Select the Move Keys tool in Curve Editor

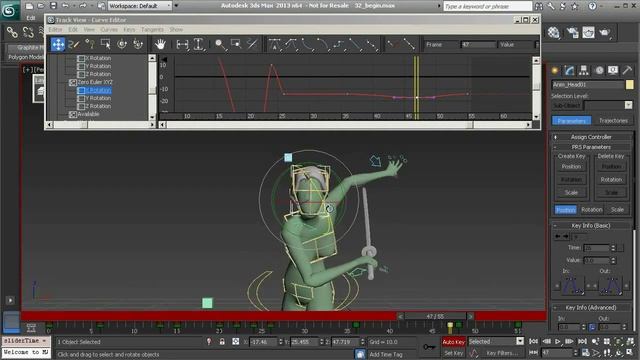pos(58,44)
